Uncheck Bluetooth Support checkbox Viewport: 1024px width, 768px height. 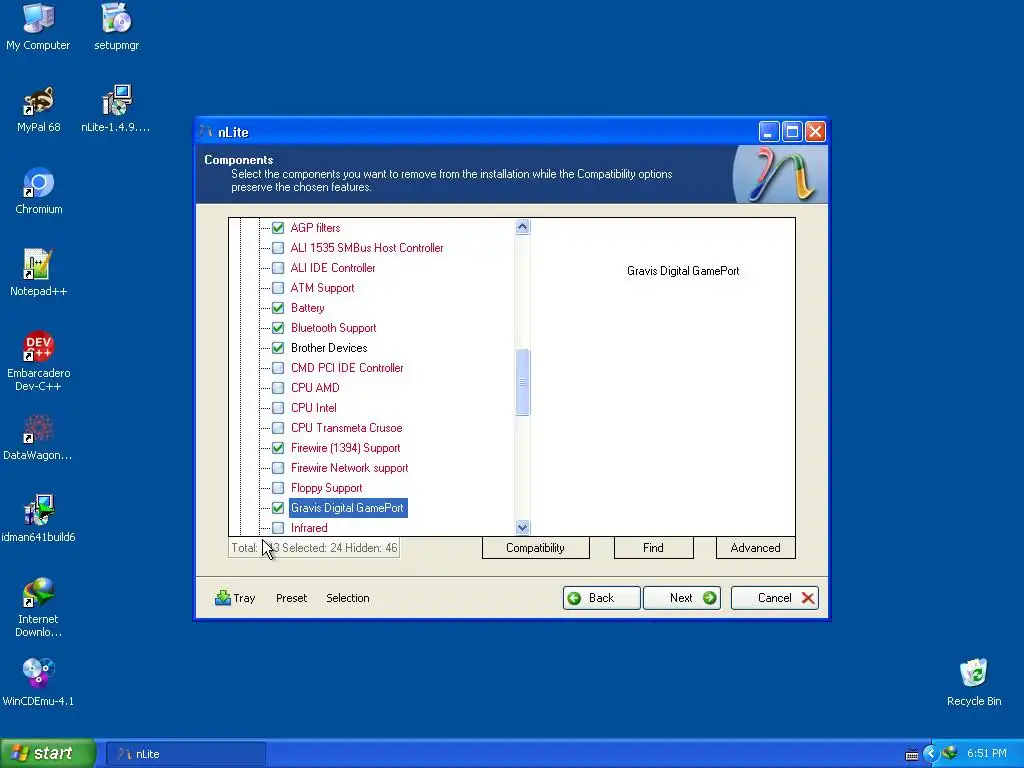pyautogui.click(x=278, y=328)
